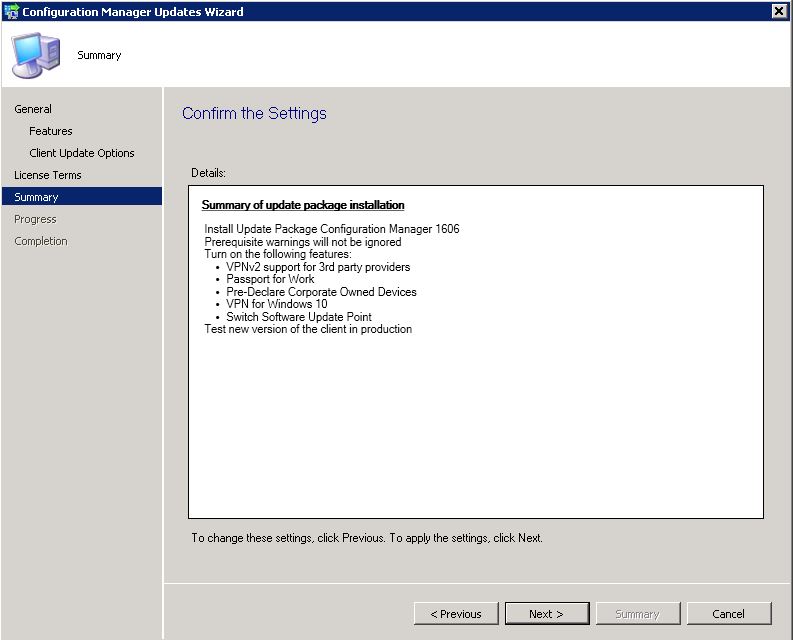
Task: Open the License Terms step
Action: (x=48, y=175)
